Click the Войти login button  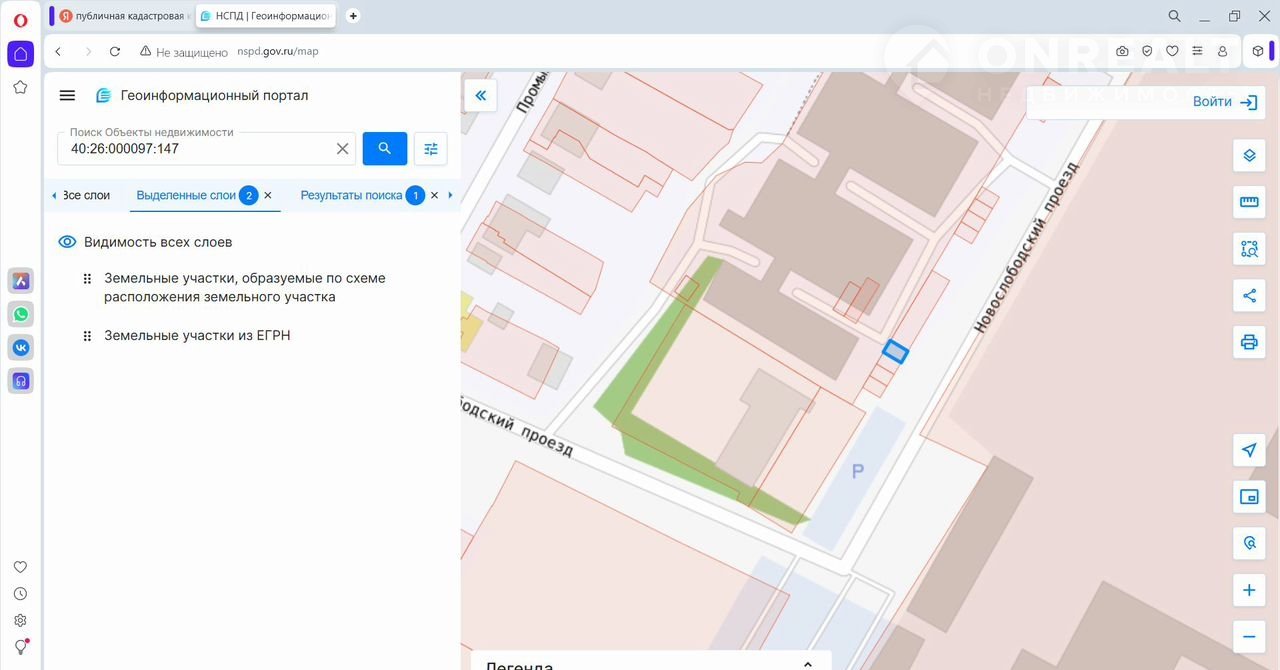(1224, 102)
